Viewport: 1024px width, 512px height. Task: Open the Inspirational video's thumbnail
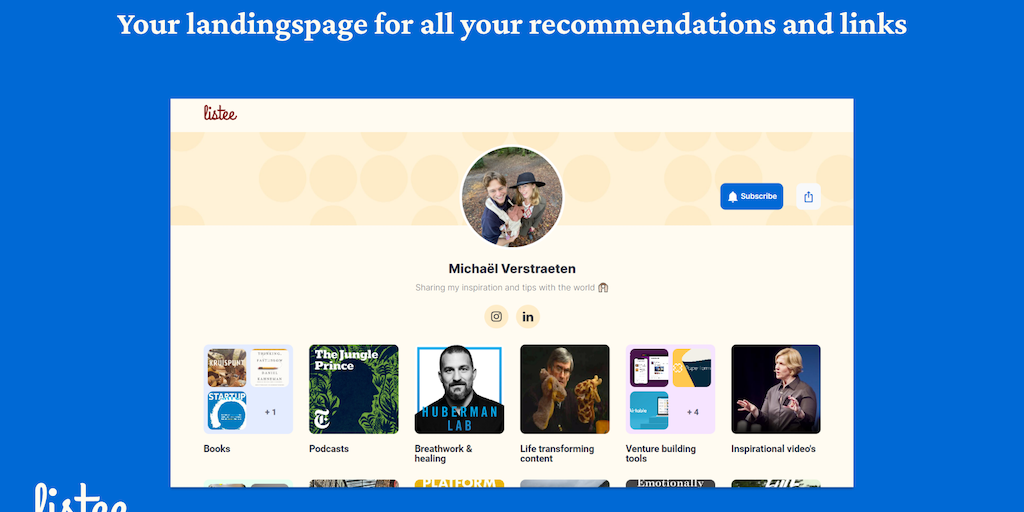776,389
